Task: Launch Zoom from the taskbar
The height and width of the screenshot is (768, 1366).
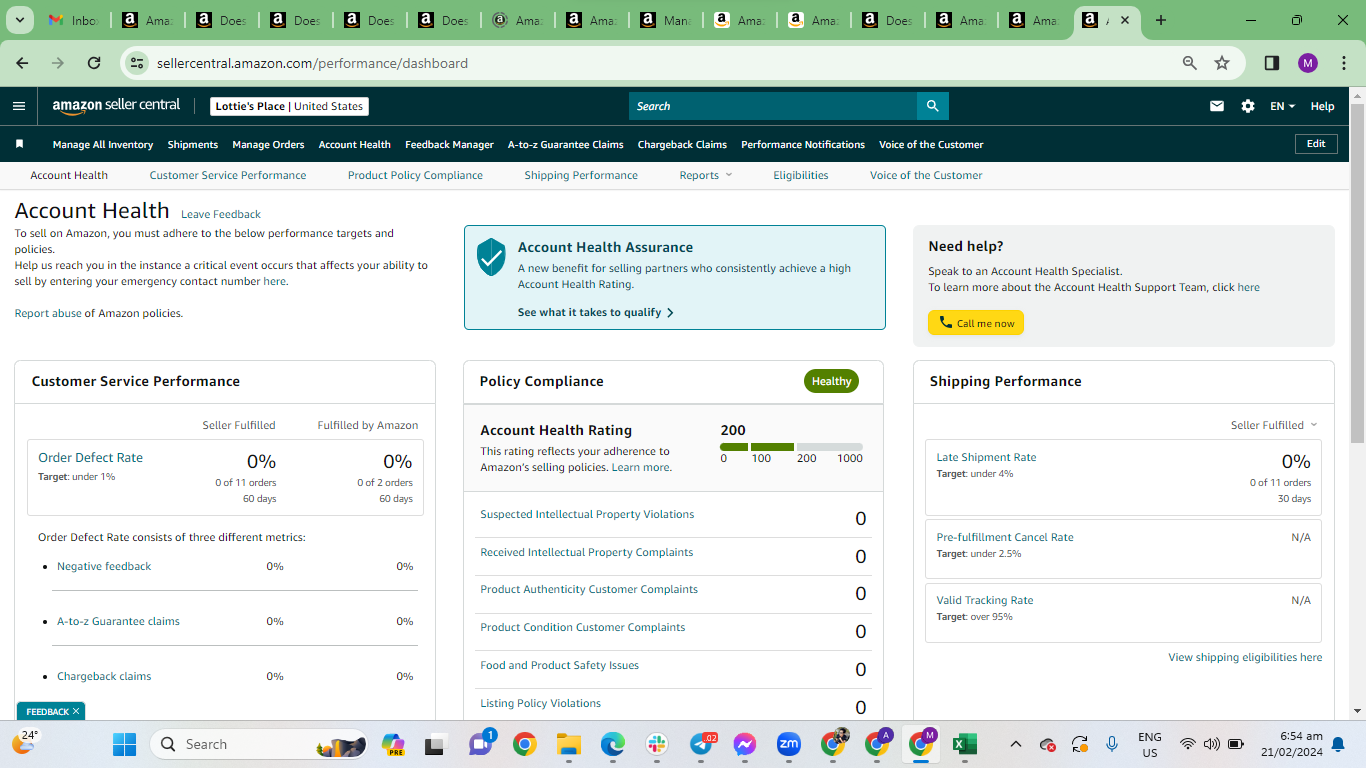Action: [x=789, y=744]
